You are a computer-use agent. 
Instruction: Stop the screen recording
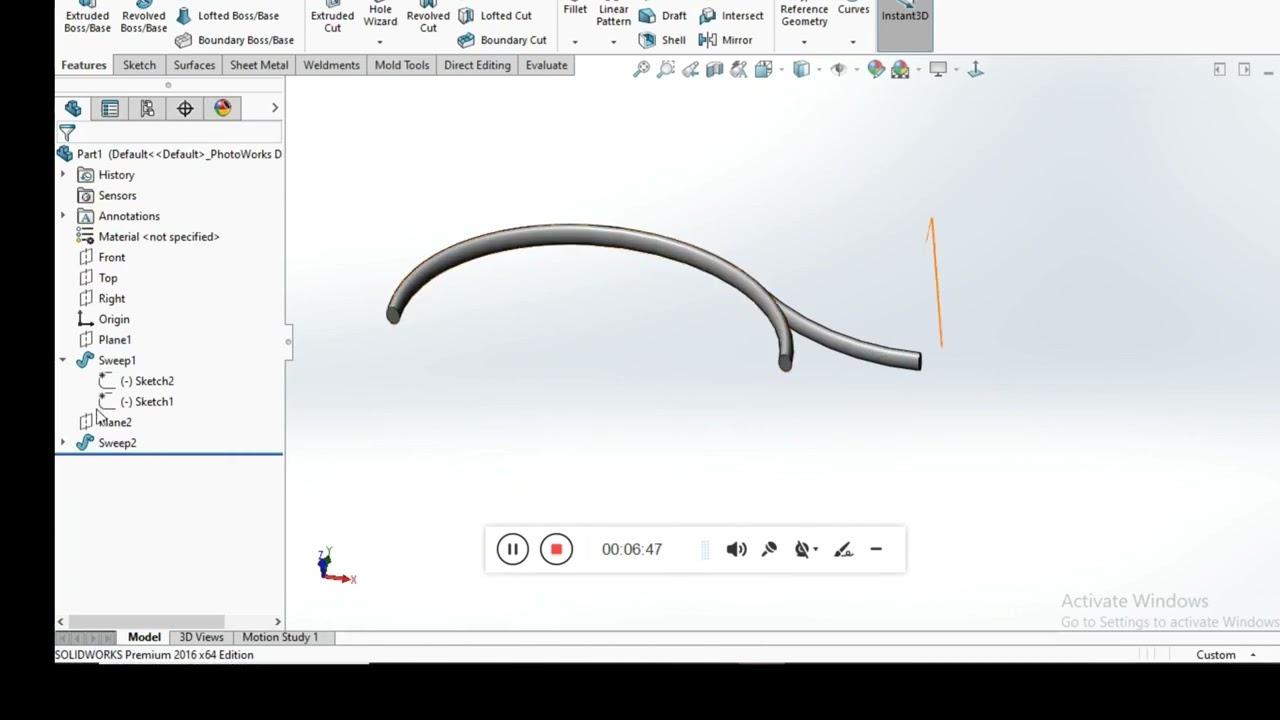coord(556,549)
